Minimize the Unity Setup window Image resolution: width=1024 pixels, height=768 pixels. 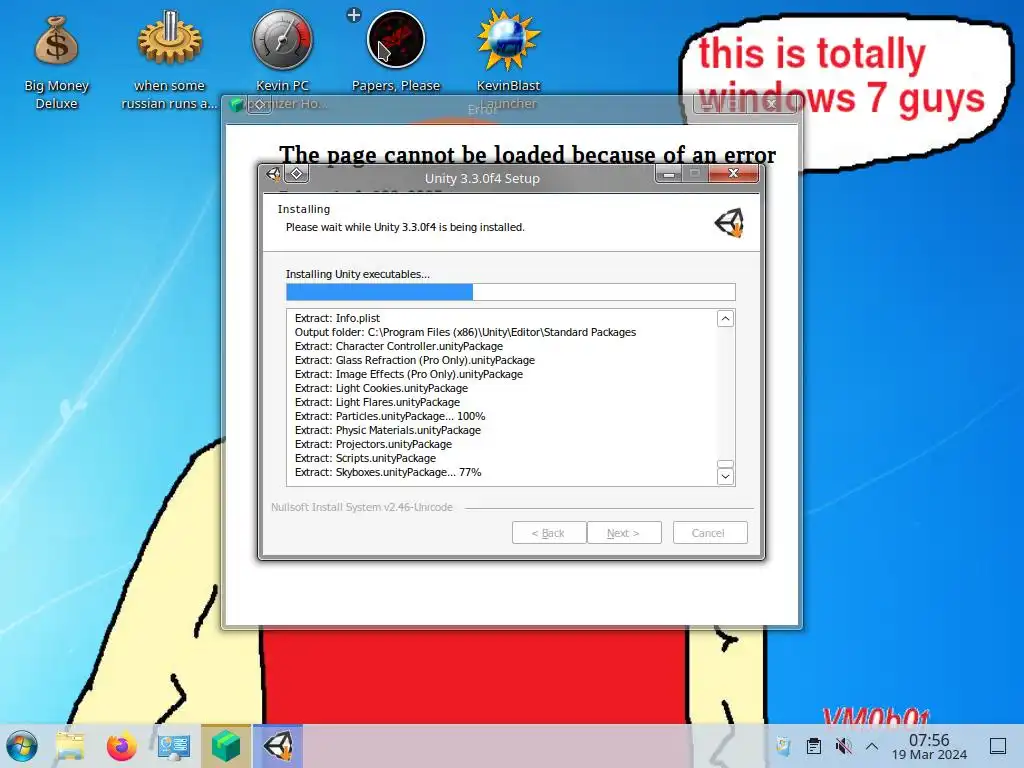coord(668,174)
